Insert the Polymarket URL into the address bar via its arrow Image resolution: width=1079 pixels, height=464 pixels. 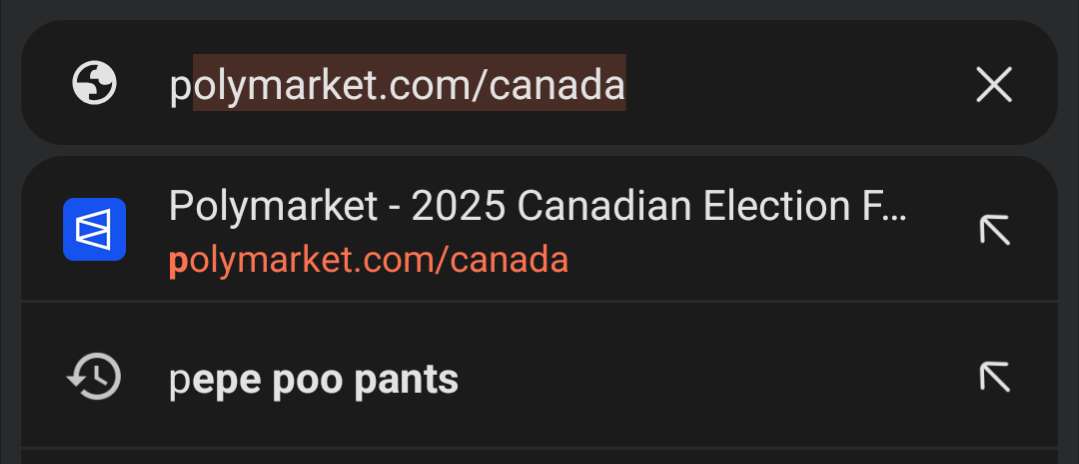[x=994, y=229]
